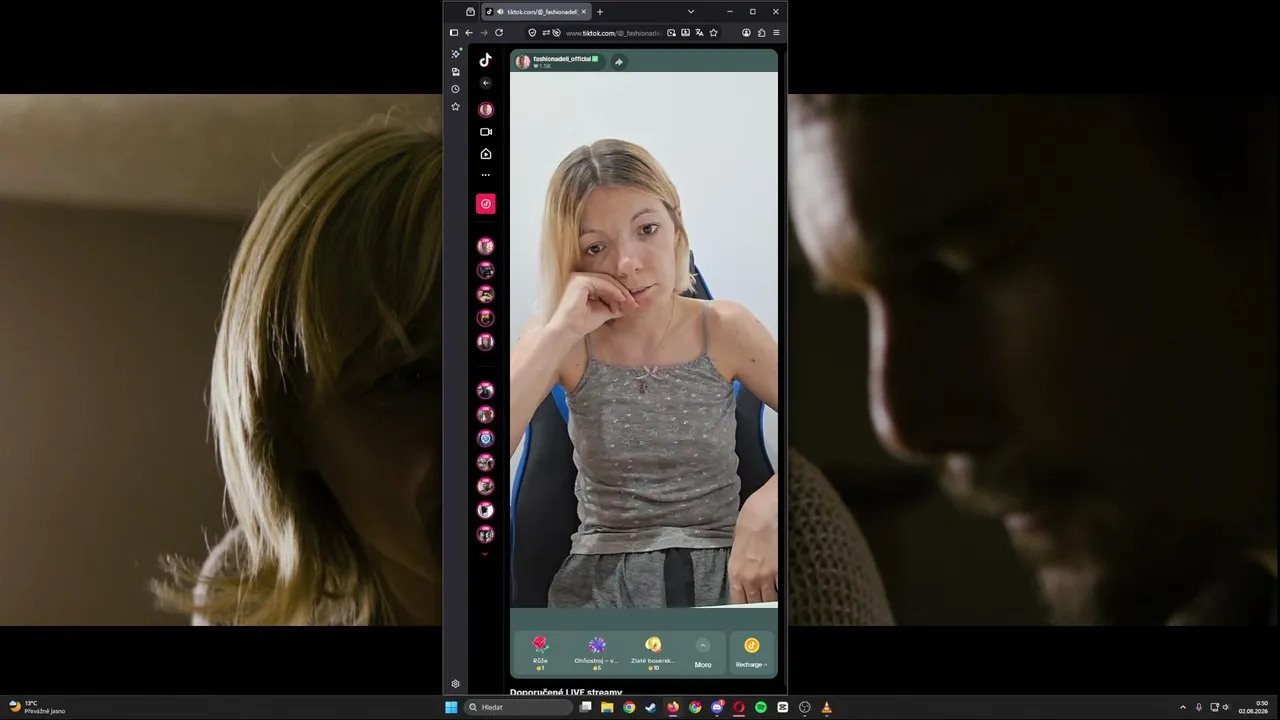Open the Firefox account icon
The image size is (1280, 720).
tap(746, 33)
